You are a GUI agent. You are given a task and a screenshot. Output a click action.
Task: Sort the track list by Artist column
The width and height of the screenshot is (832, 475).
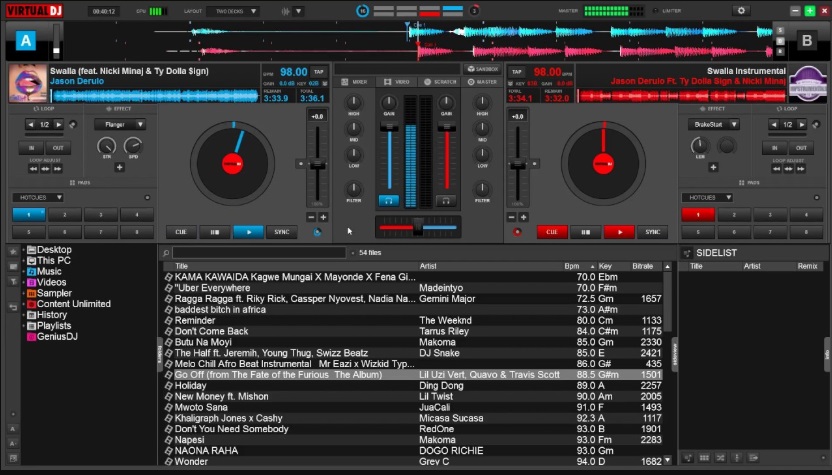tap(428, 266)
